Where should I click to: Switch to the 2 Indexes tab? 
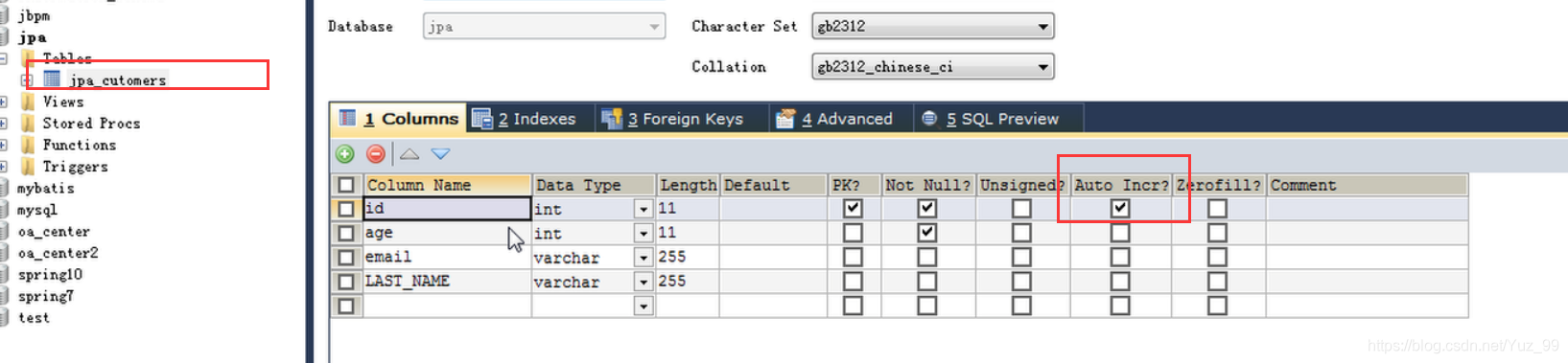pyautogui.click(x=529, y=119)
